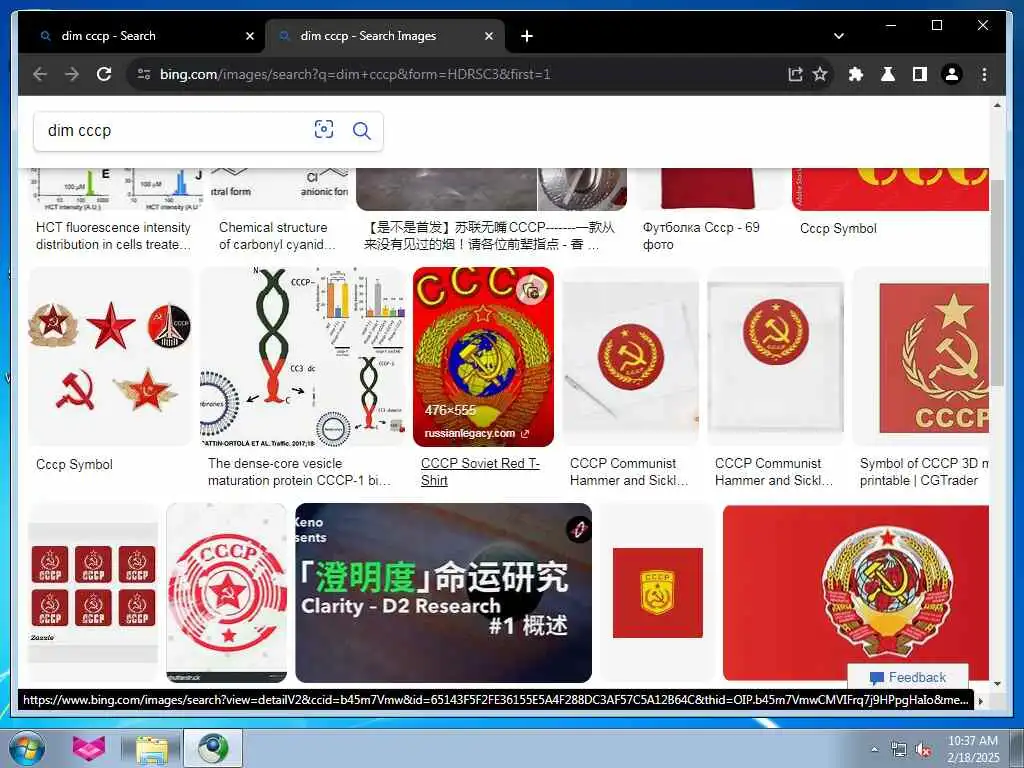Viewport: 1024px width, 768px height.
Task: Open File Explorer from the taskbar
Action: [x=152, y=748]
